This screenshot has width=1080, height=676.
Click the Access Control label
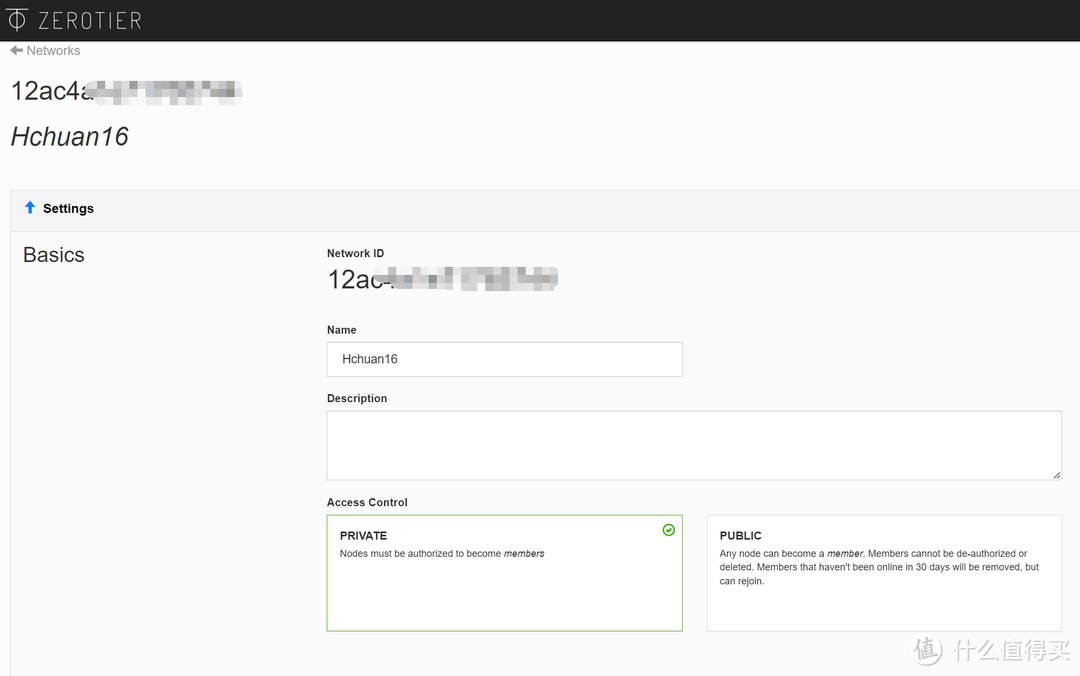(x=367, y=502)
